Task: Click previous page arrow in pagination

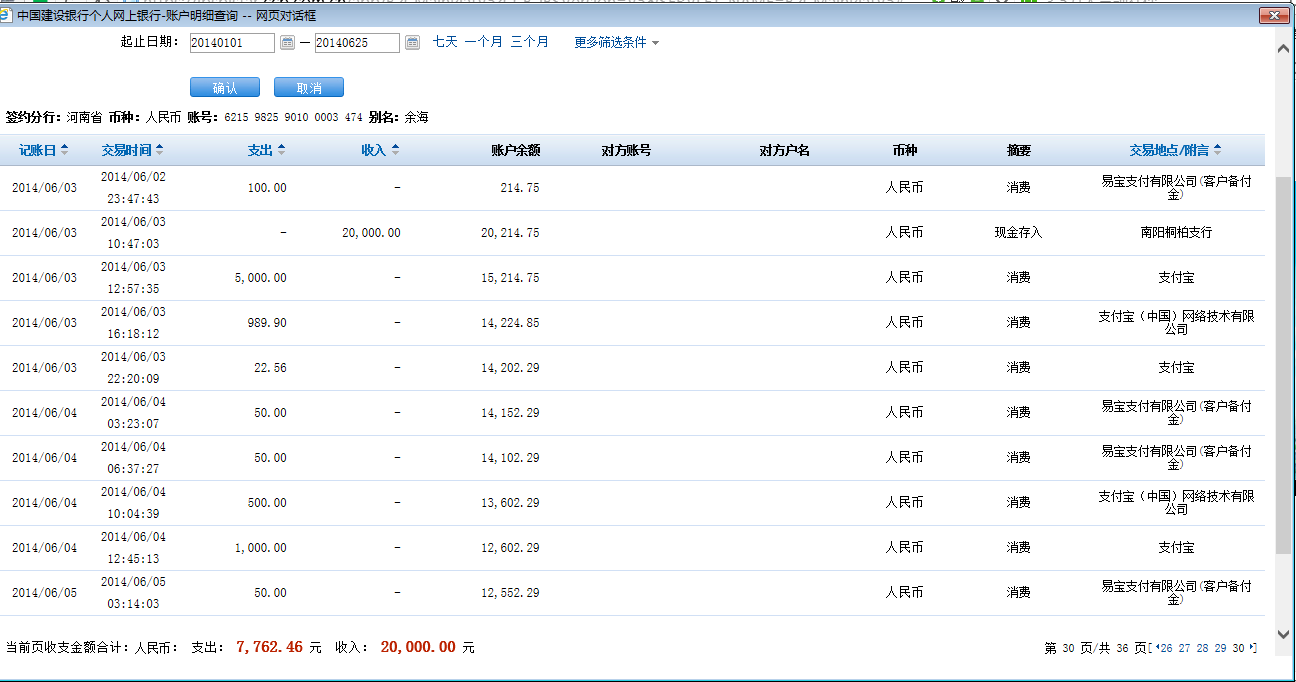Action: (1157, 648)
